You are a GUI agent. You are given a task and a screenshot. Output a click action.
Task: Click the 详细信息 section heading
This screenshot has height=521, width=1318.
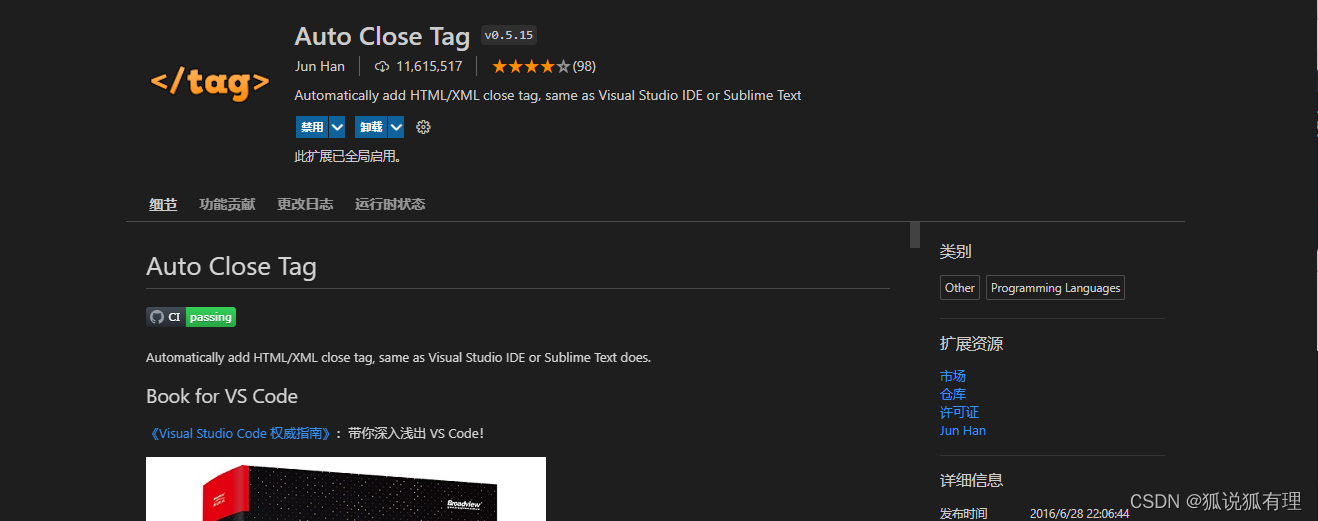coord(971,480)
